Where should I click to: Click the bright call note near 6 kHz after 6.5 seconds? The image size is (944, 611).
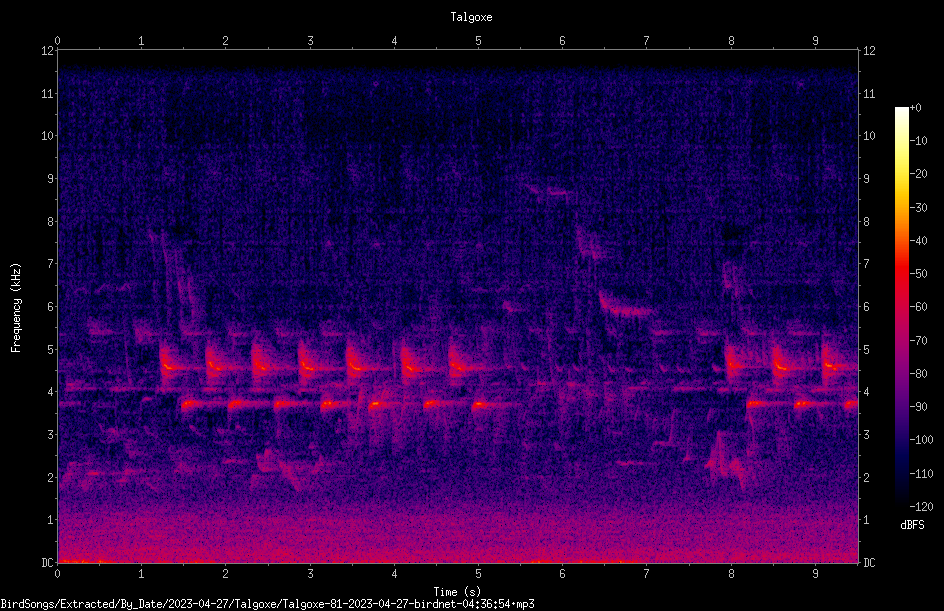click(x=626, y=306)
